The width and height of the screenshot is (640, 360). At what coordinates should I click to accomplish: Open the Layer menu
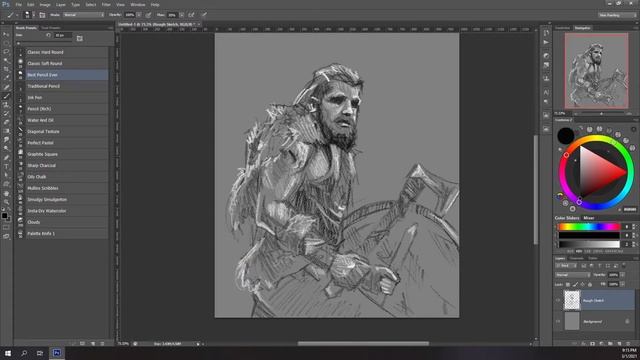[x=60, y=4]
